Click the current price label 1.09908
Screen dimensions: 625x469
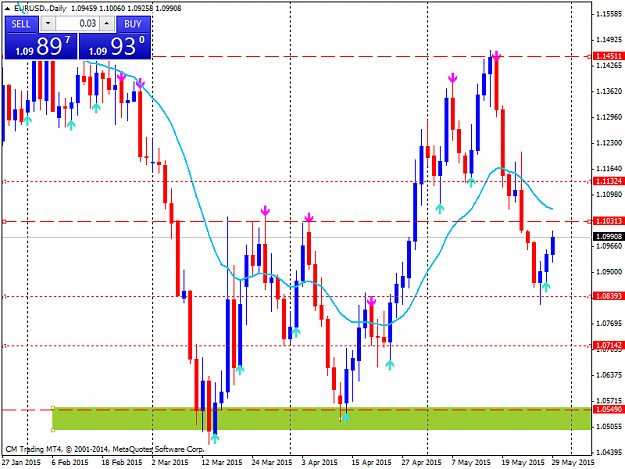(608, 237)
